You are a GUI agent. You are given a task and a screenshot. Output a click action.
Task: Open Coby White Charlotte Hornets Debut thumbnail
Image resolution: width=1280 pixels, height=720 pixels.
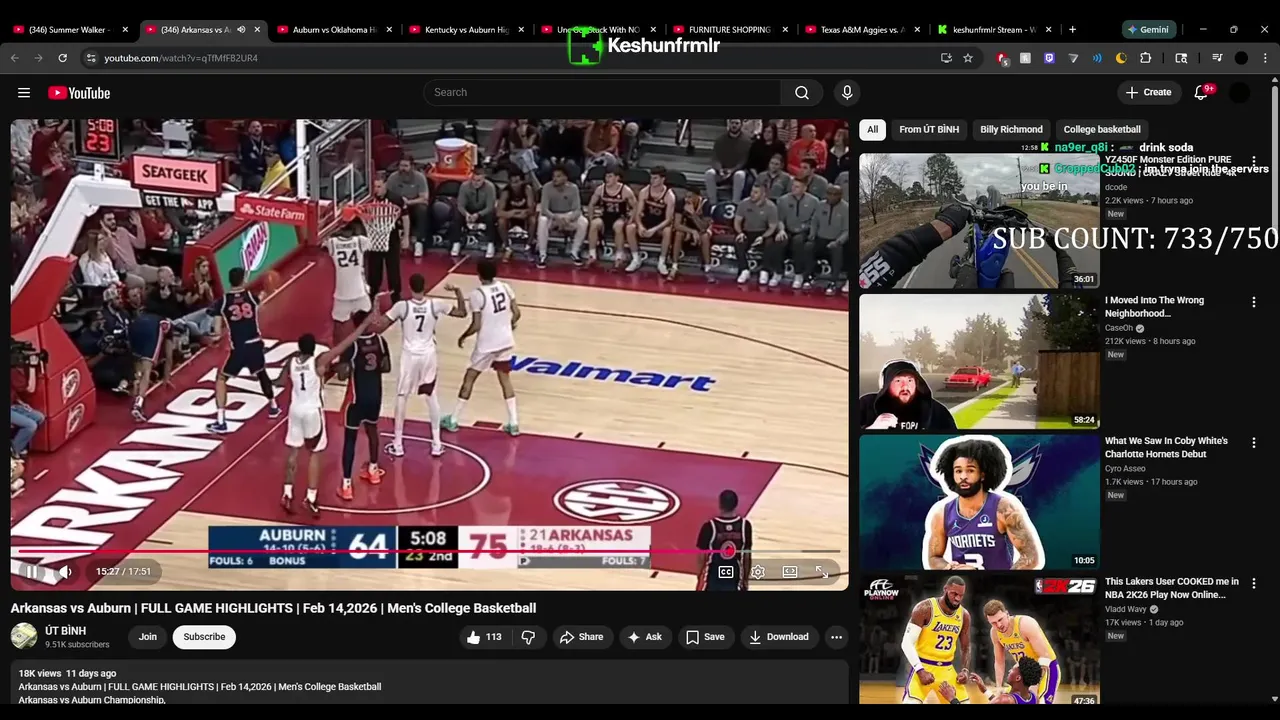[x=979, y=502]
